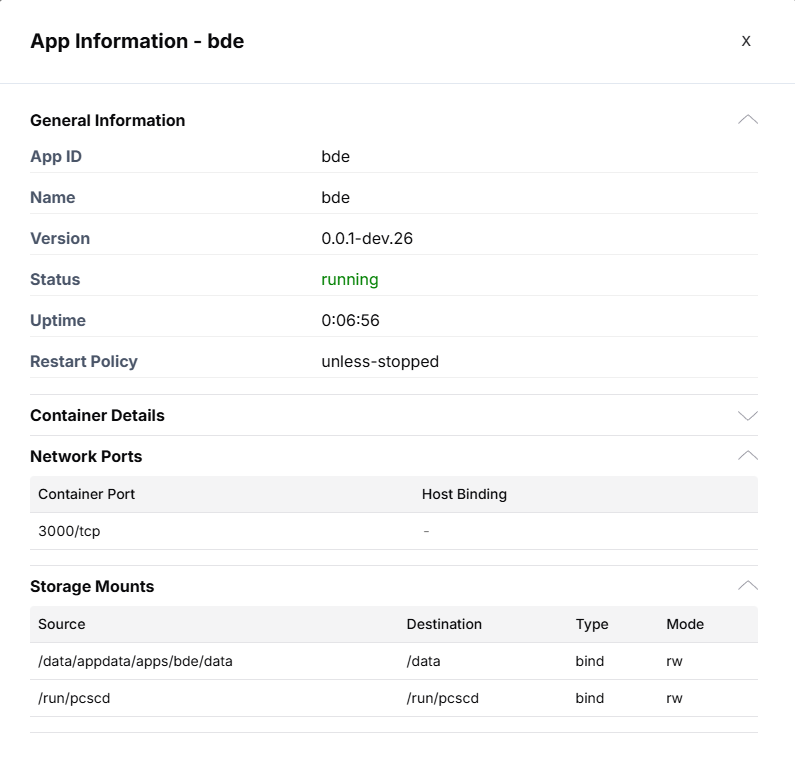Image resolution: width=795 pixels, height=762 pixels.
Task: Click the Source column header
Action: coord(62,624)
